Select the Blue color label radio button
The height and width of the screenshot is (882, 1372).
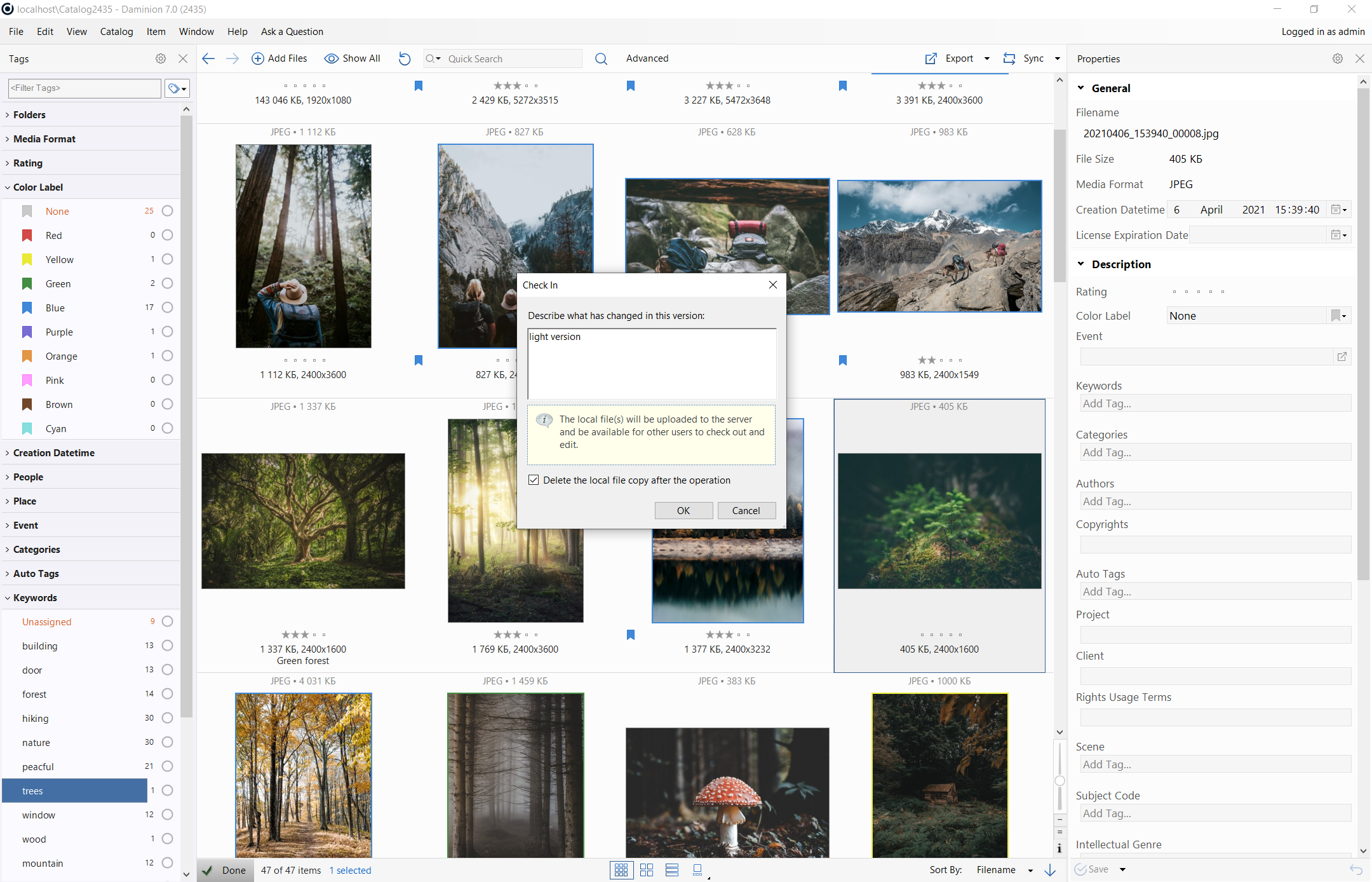tap(167, 308)
